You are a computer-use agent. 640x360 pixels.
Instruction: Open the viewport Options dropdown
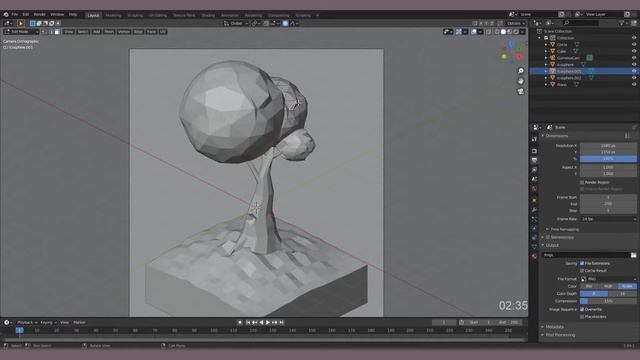coord(516,23)
